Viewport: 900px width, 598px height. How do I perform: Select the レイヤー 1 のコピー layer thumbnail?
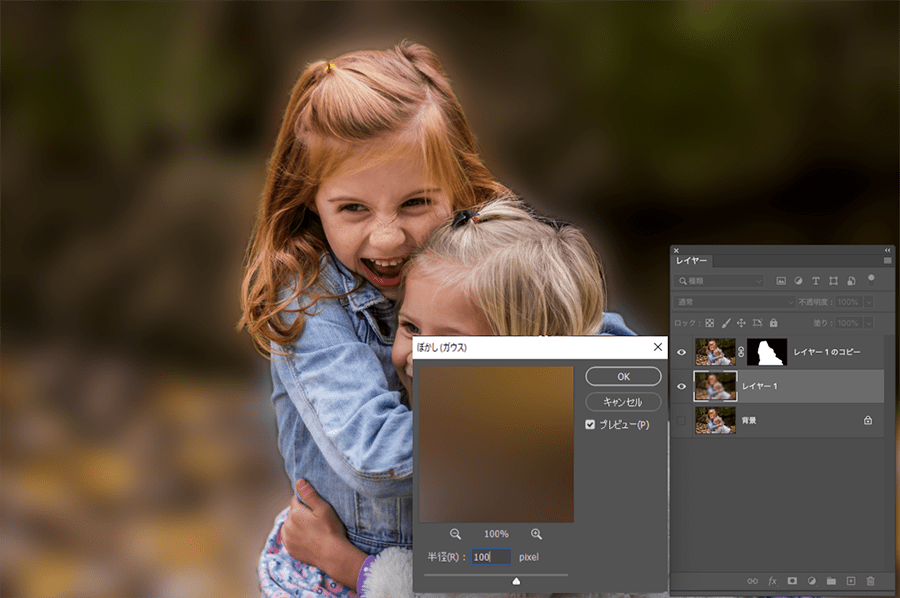click(x=715, y=352)
